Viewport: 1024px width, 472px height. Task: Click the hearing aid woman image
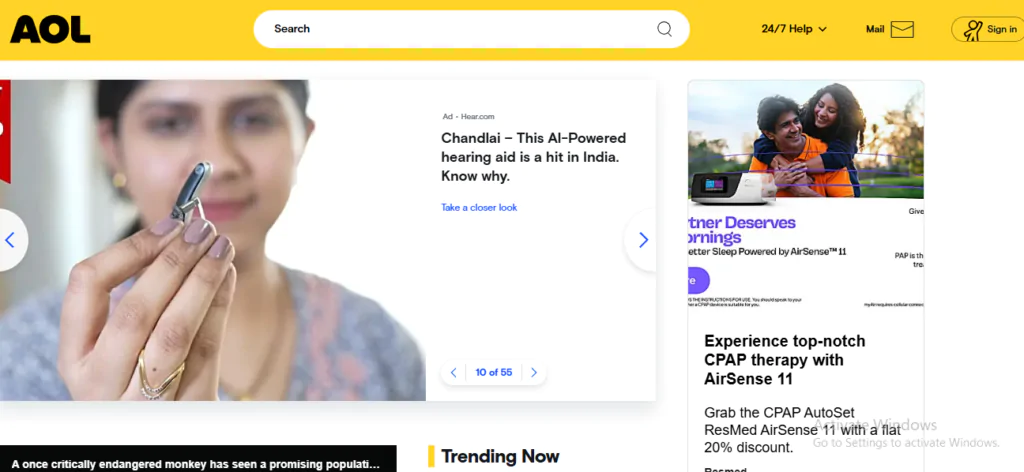coord(212,240)
